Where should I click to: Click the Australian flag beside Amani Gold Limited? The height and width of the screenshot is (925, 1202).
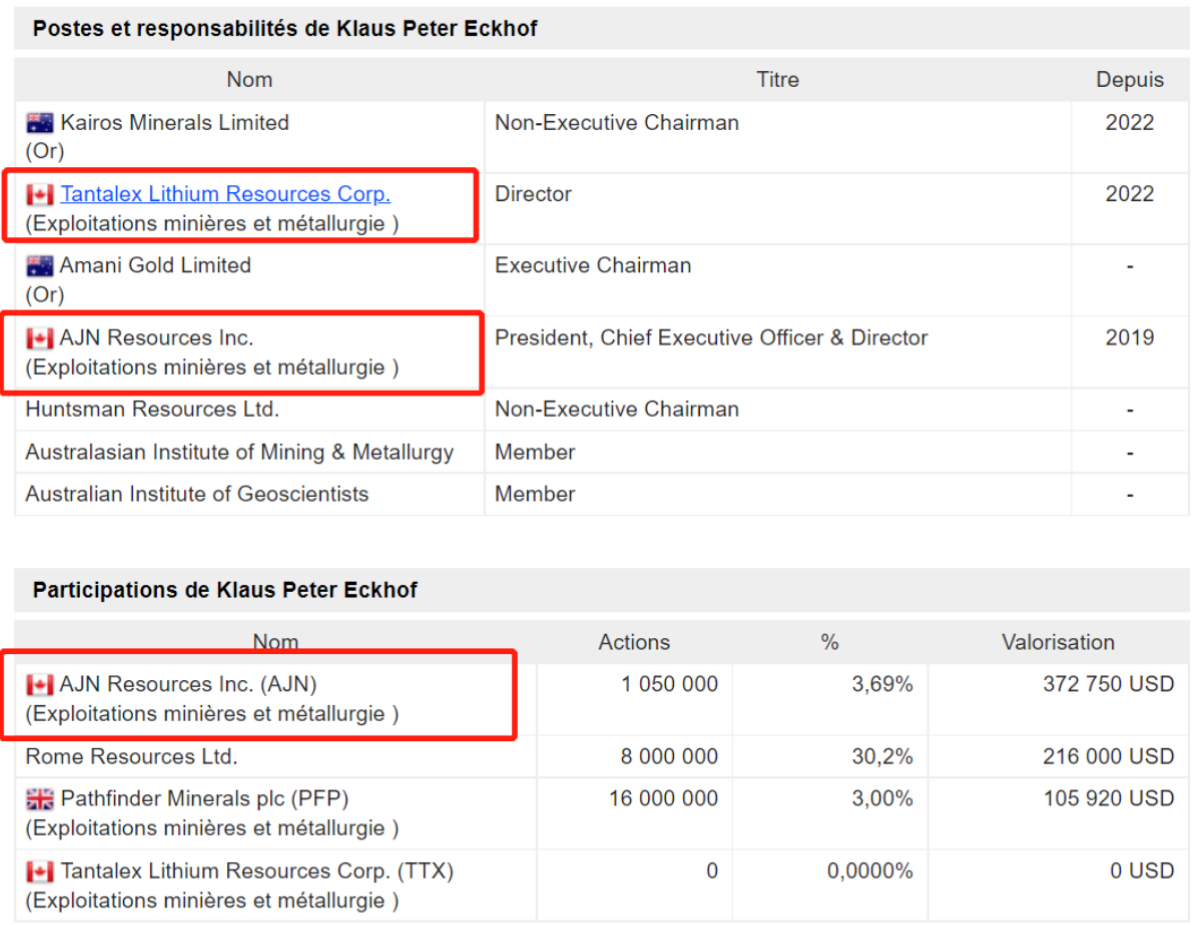coord(40,266)
